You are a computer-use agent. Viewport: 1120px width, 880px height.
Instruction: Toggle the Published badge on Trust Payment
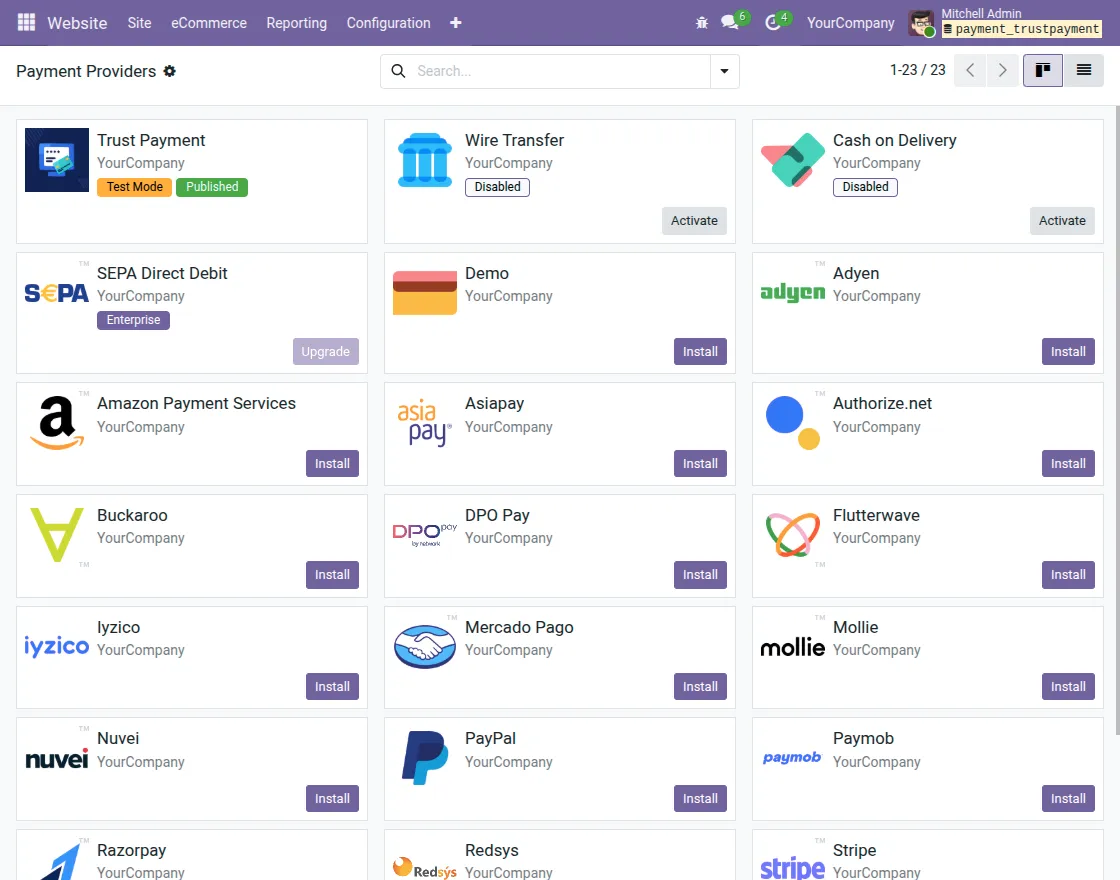point(211,186)
